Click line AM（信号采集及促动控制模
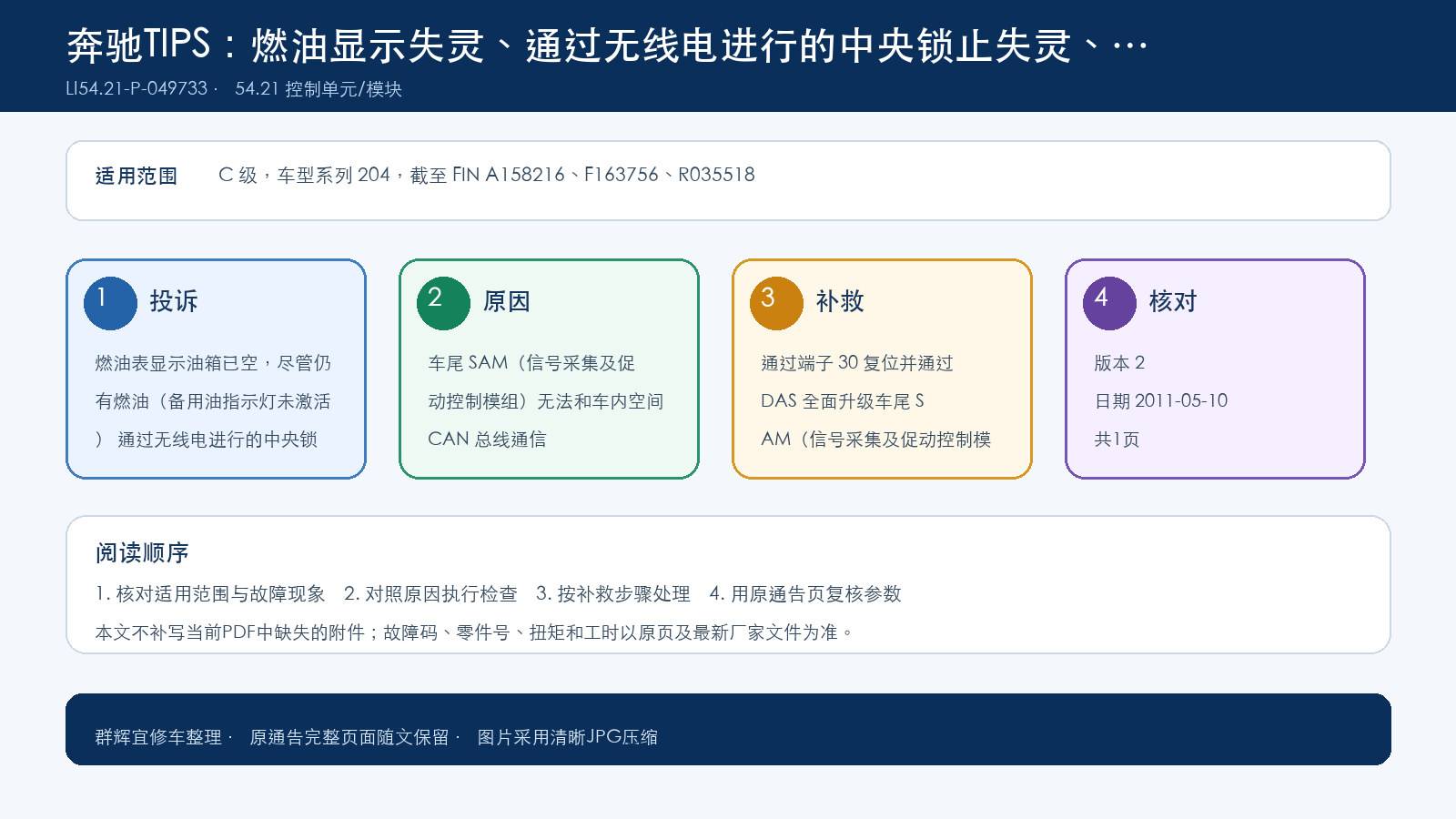1456x819 pixels. point(876,440)
